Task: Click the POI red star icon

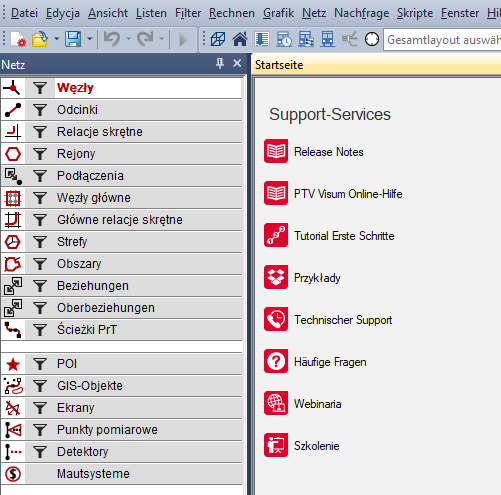Action: [13, 364]
